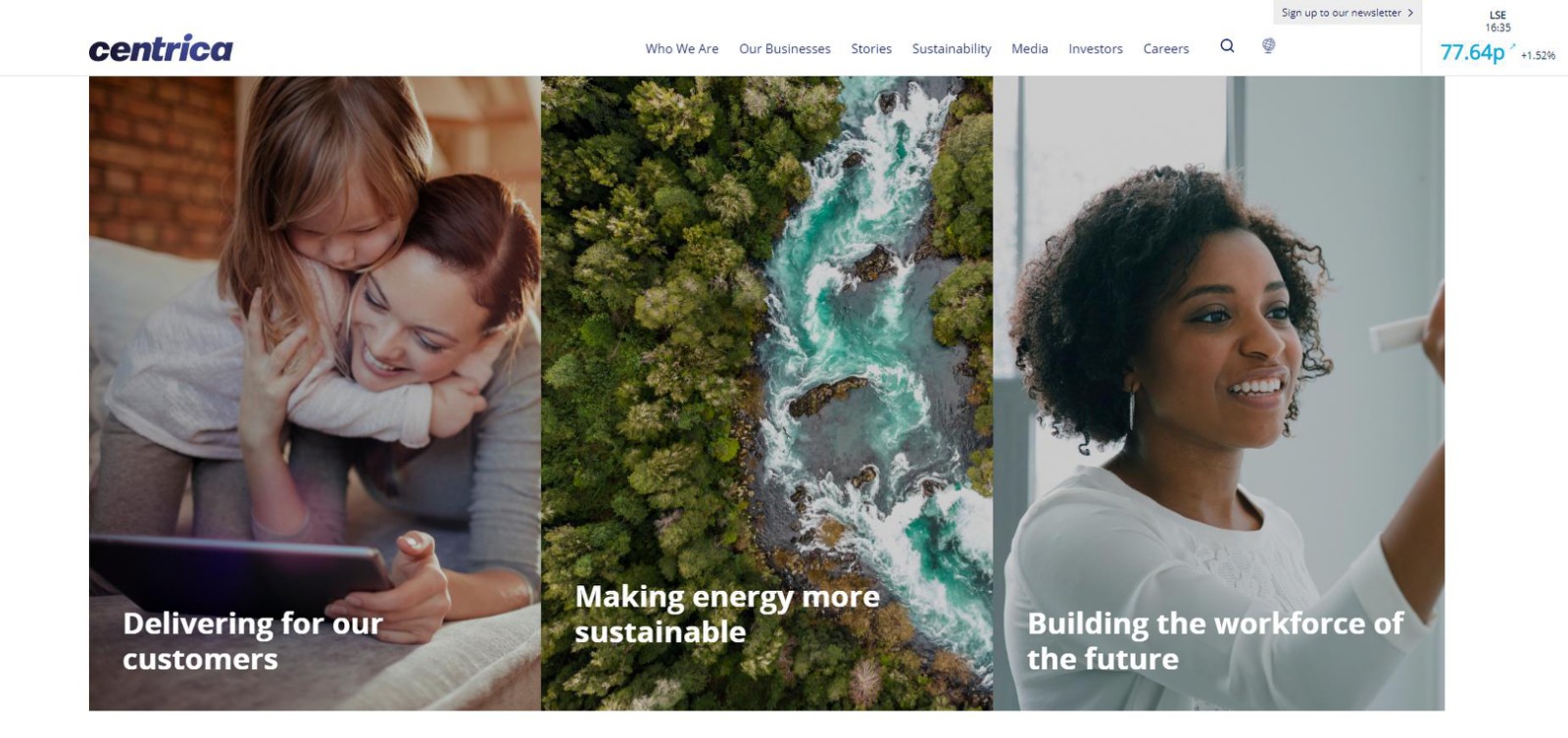Click the globe icon in header
1568x738 pixels.
coord(1268,46)
